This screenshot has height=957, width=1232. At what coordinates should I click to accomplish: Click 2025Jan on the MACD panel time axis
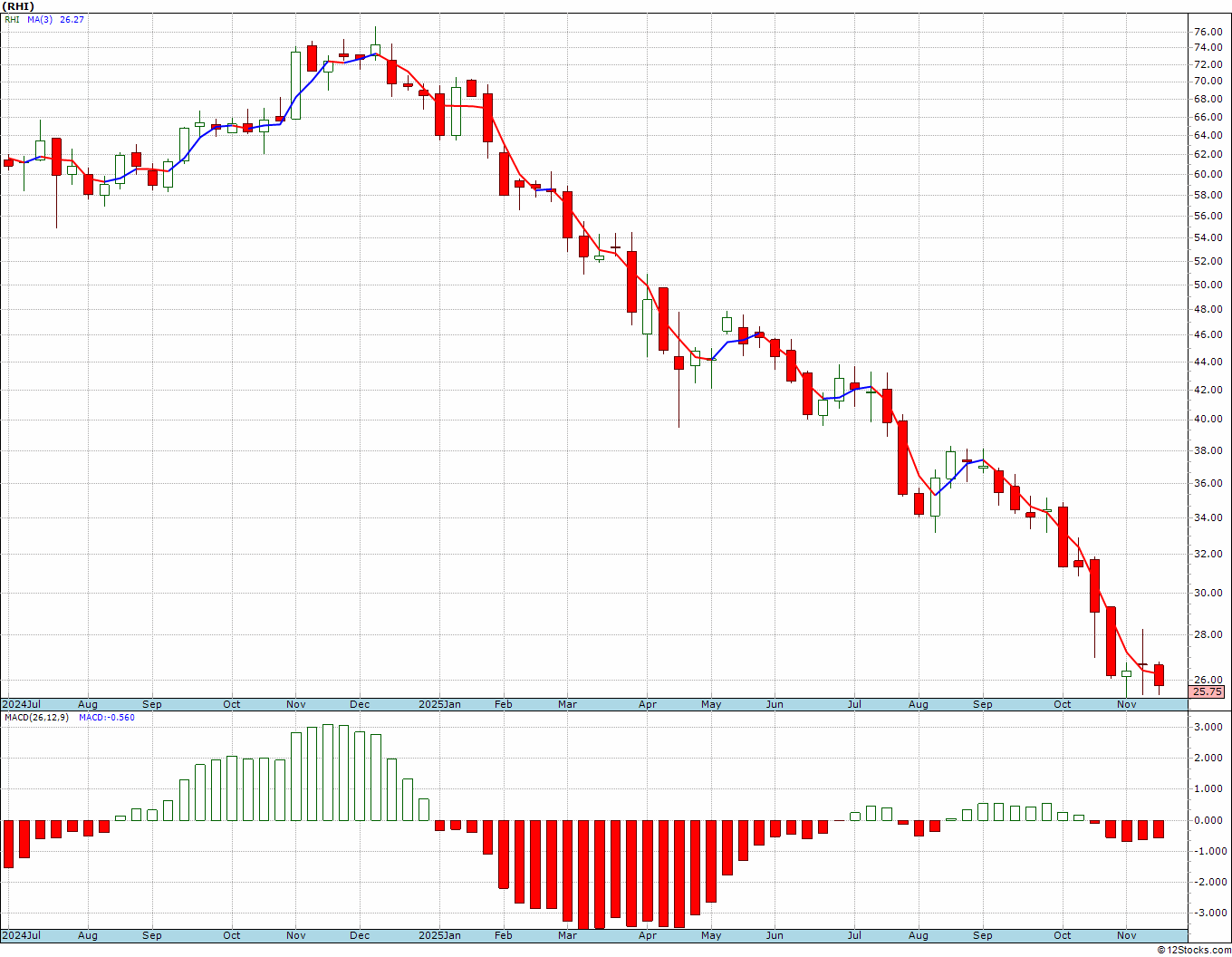pyautogui.click(x=439, y=935)
